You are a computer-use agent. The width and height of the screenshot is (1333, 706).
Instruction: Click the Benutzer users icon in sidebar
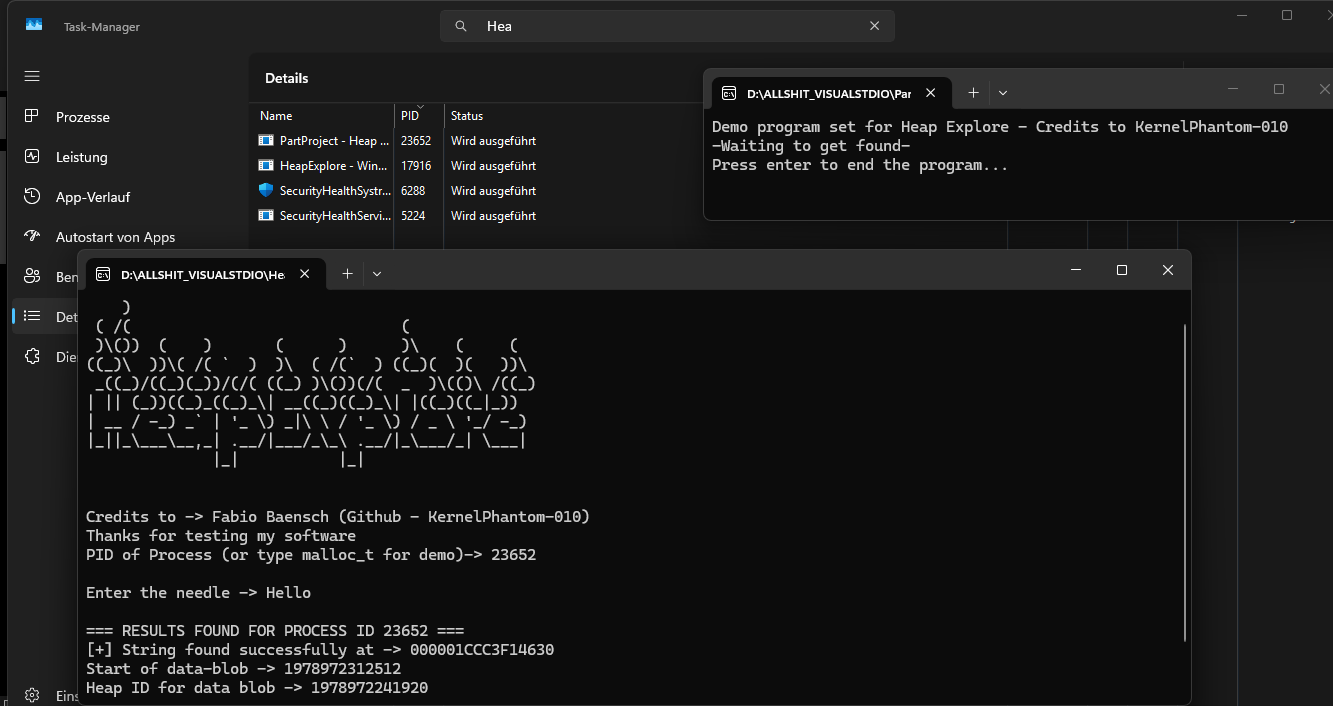[x=32, y=277]
